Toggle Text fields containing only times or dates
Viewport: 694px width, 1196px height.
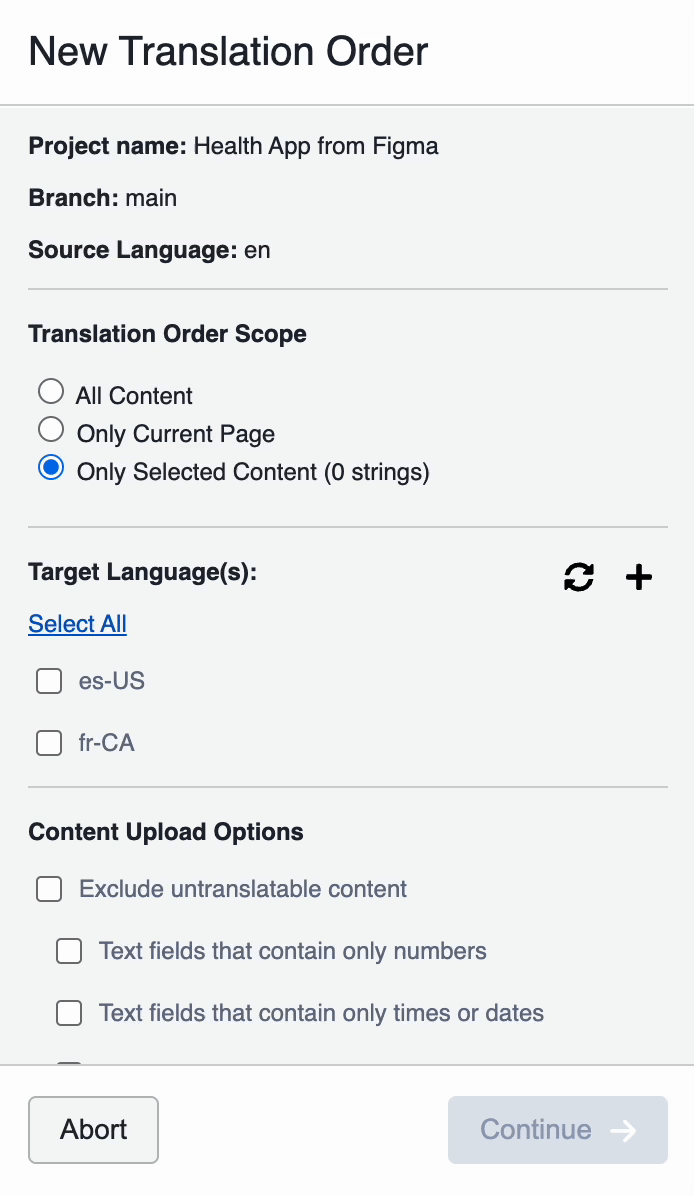pos(69,1012)
